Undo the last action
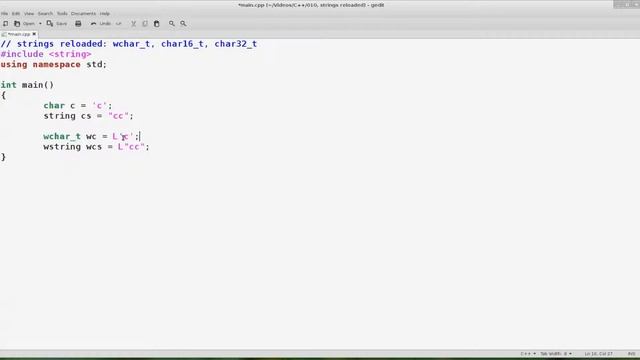Screen dimensions: 640x360 [x=100, y=24]
